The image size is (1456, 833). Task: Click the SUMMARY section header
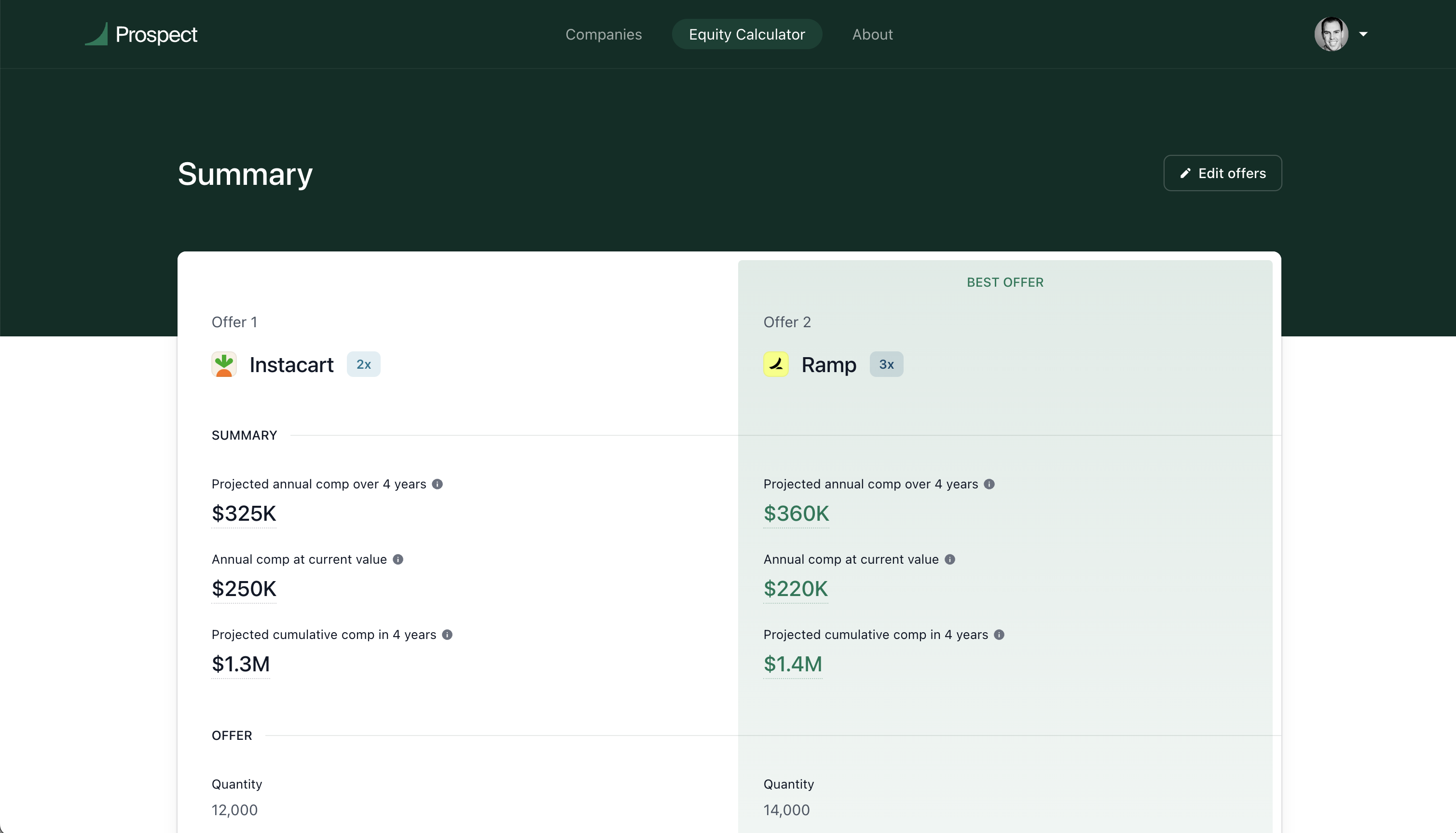click(244, 435)
